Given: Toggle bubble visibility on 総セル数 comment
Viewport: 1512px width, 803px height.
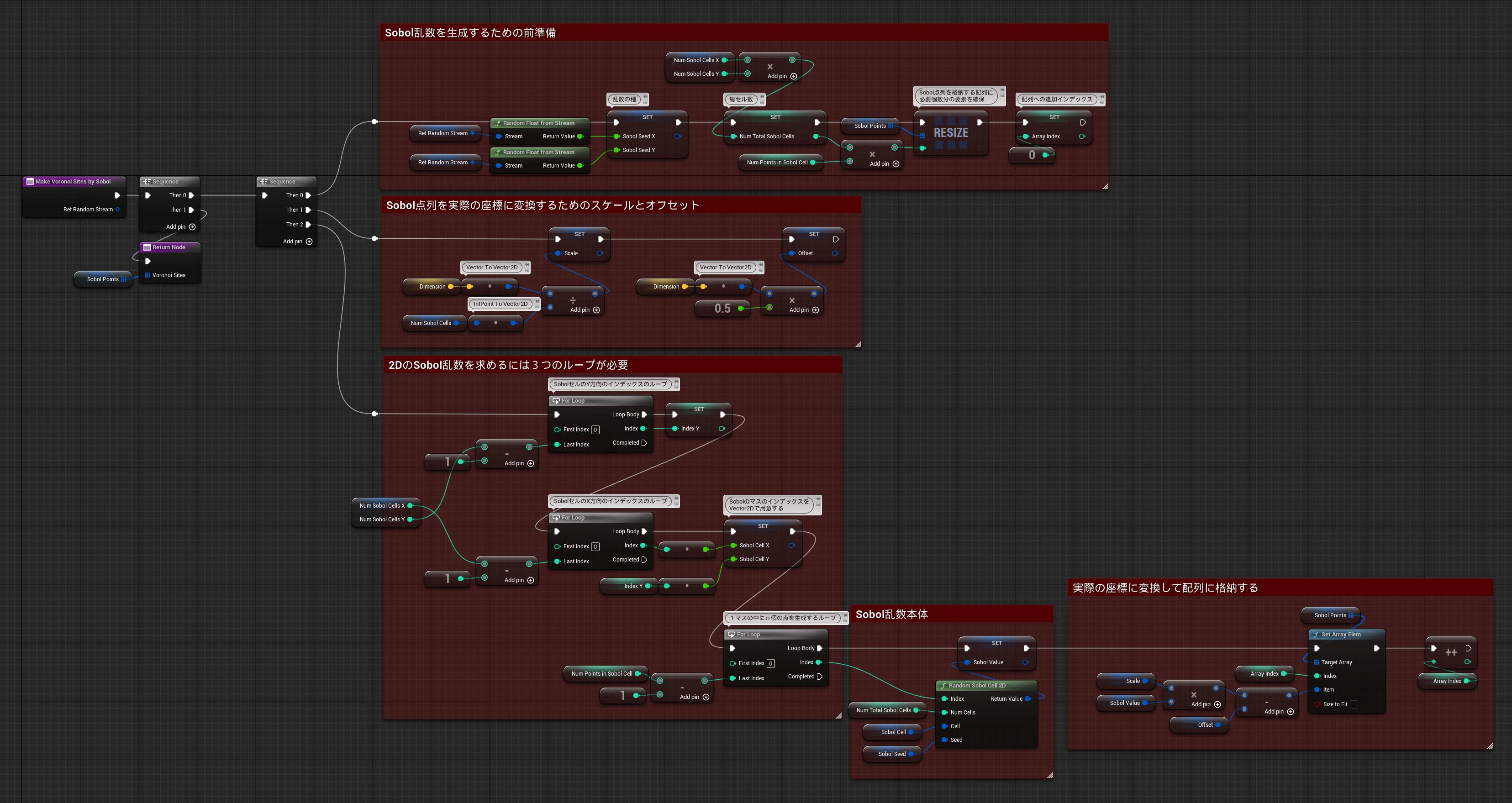Looking at the screenshot, I should pyautogui.click(x=762, y=102).
